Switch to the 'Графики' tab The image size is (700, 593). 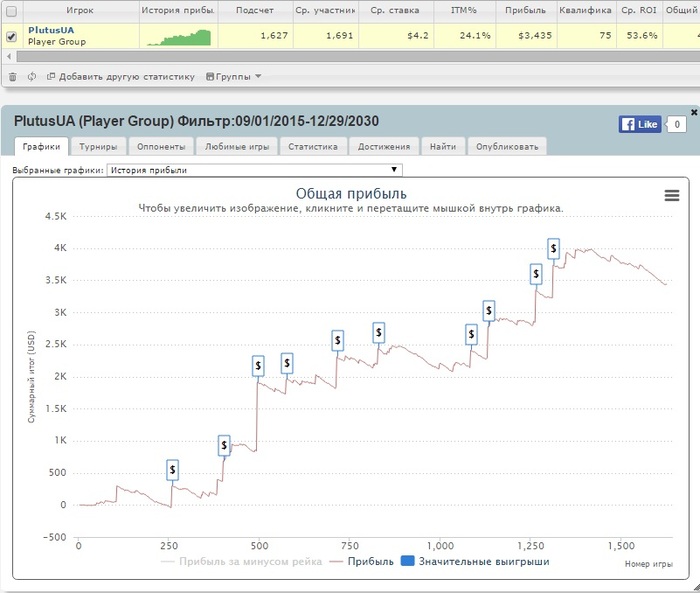(41, 146)
